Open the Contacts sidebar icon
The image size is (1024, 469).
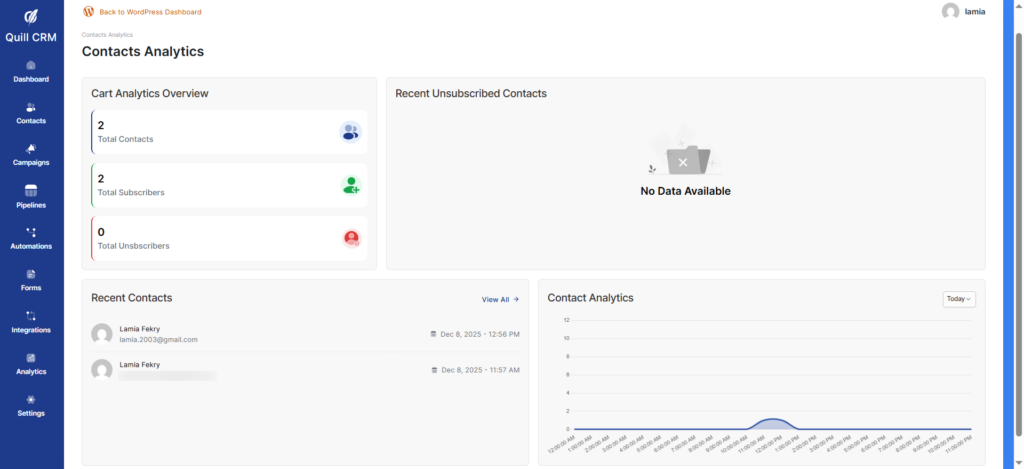(31, 107)
